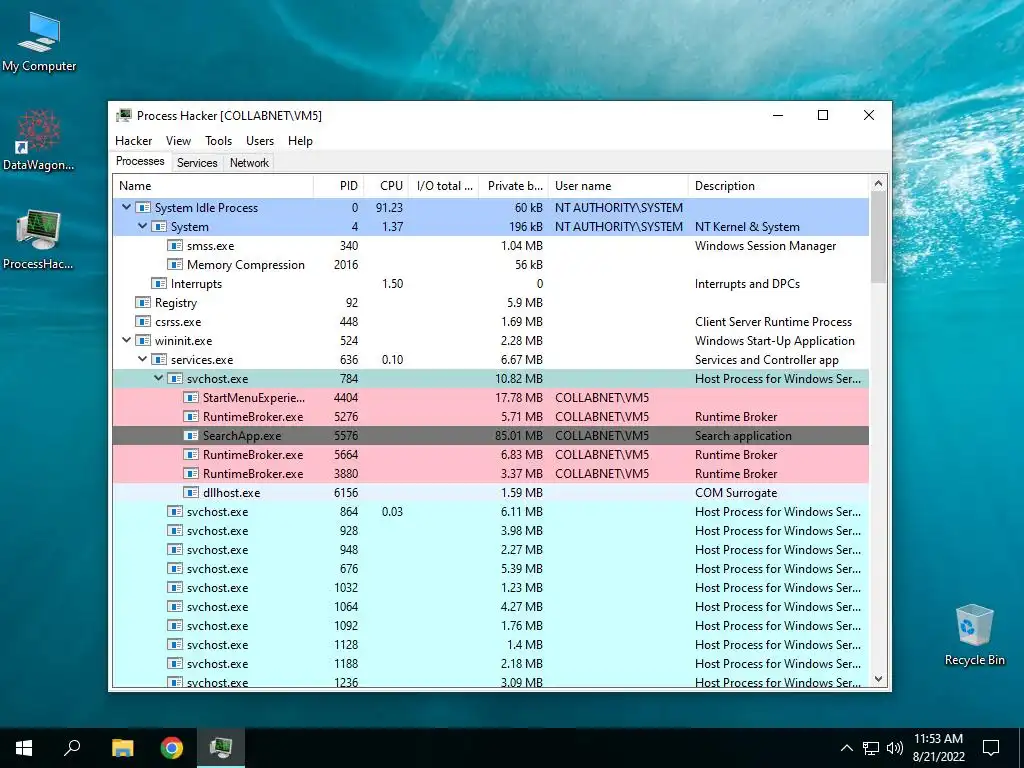Click the process list scrollbar thumb
The width and height of the screenshot is (1024, 768).
click(x=878, y=238)
